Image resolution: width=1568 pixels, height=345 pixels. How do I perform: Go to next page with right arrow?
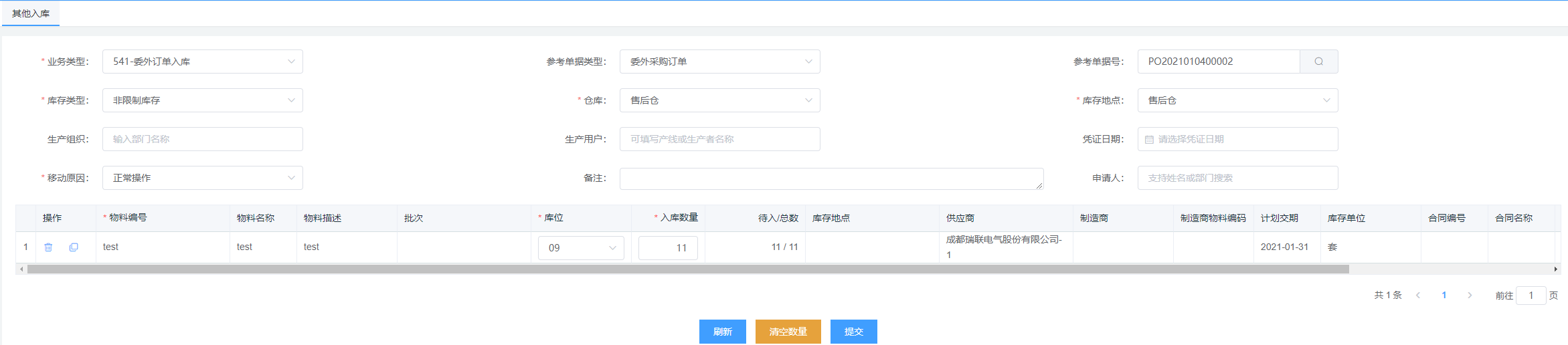[x=1470, y=296]
